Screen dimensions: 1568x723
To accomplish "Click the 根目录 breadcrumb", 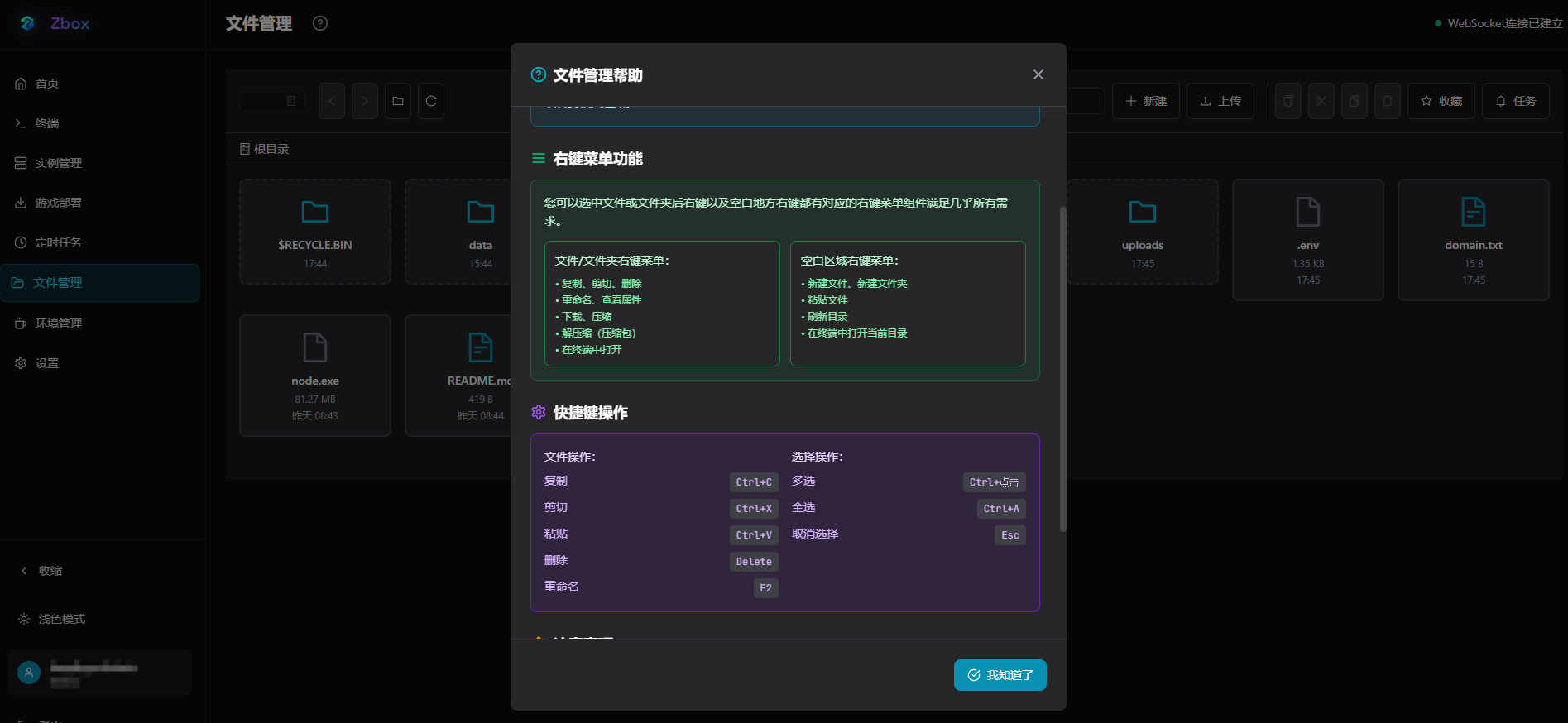I will coord(265,149).
